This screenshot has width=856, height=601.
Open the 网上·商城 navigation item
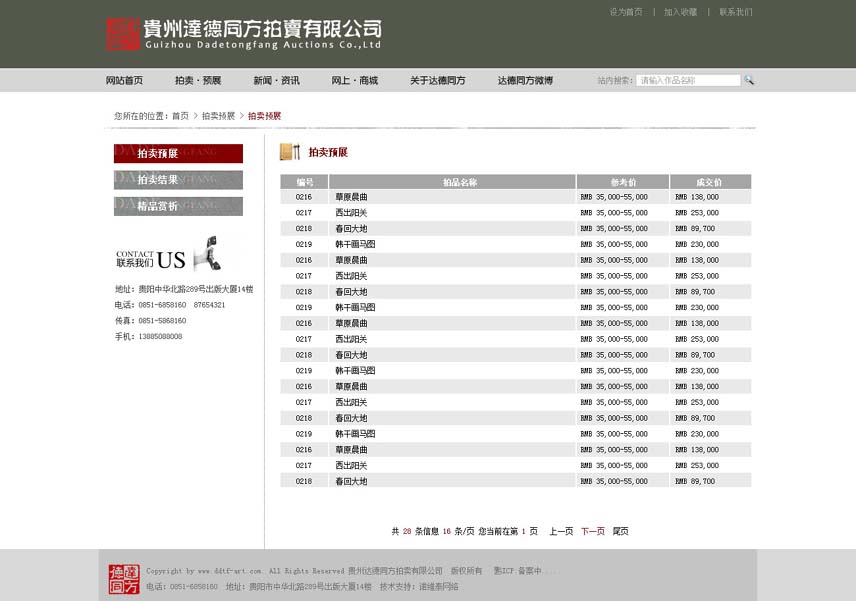[355, 81]
